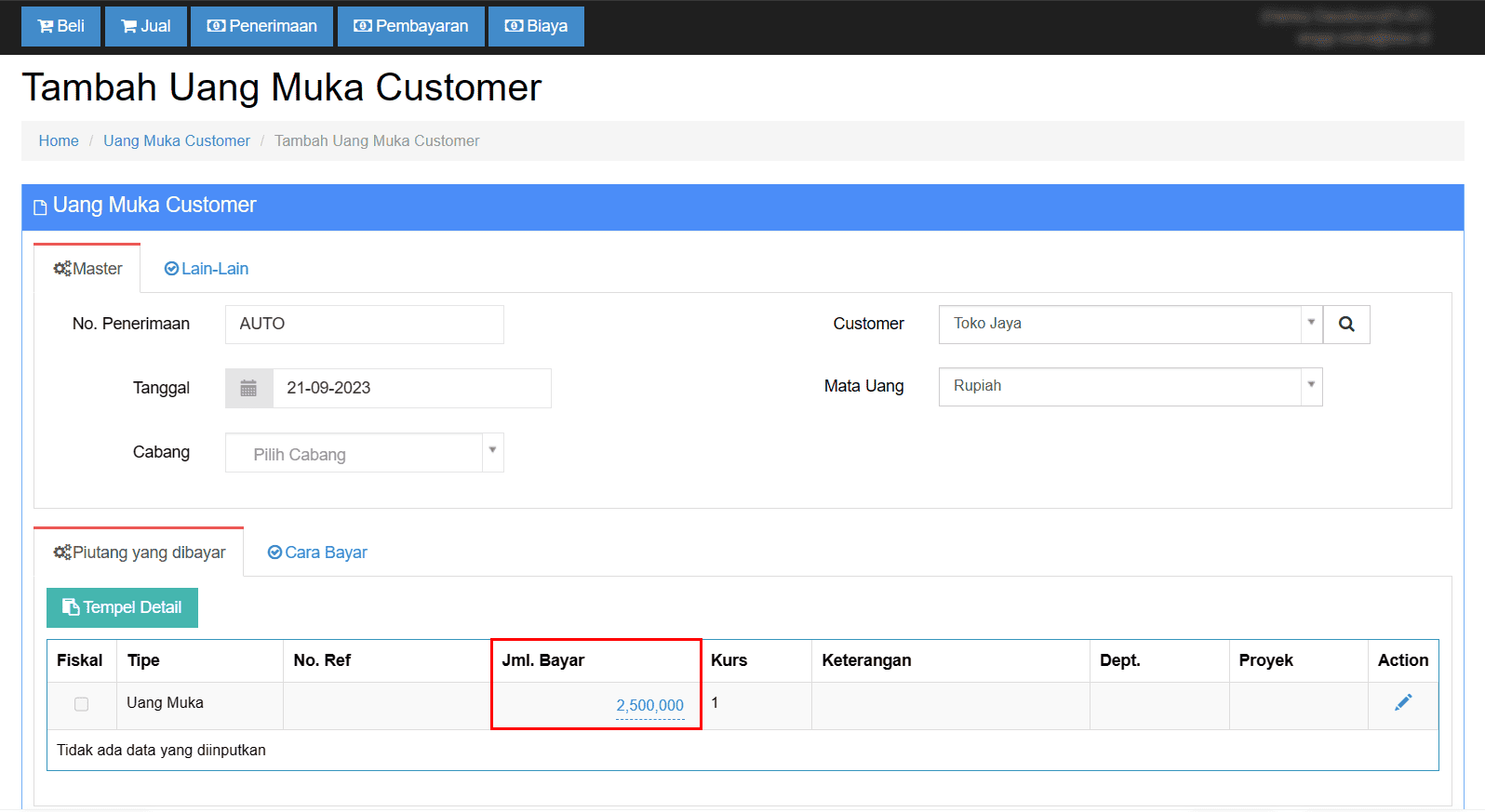1485x812 pixels.
Task: Click the Tambah Uang Muka Customer page heading
Action: tap(281, 87)
